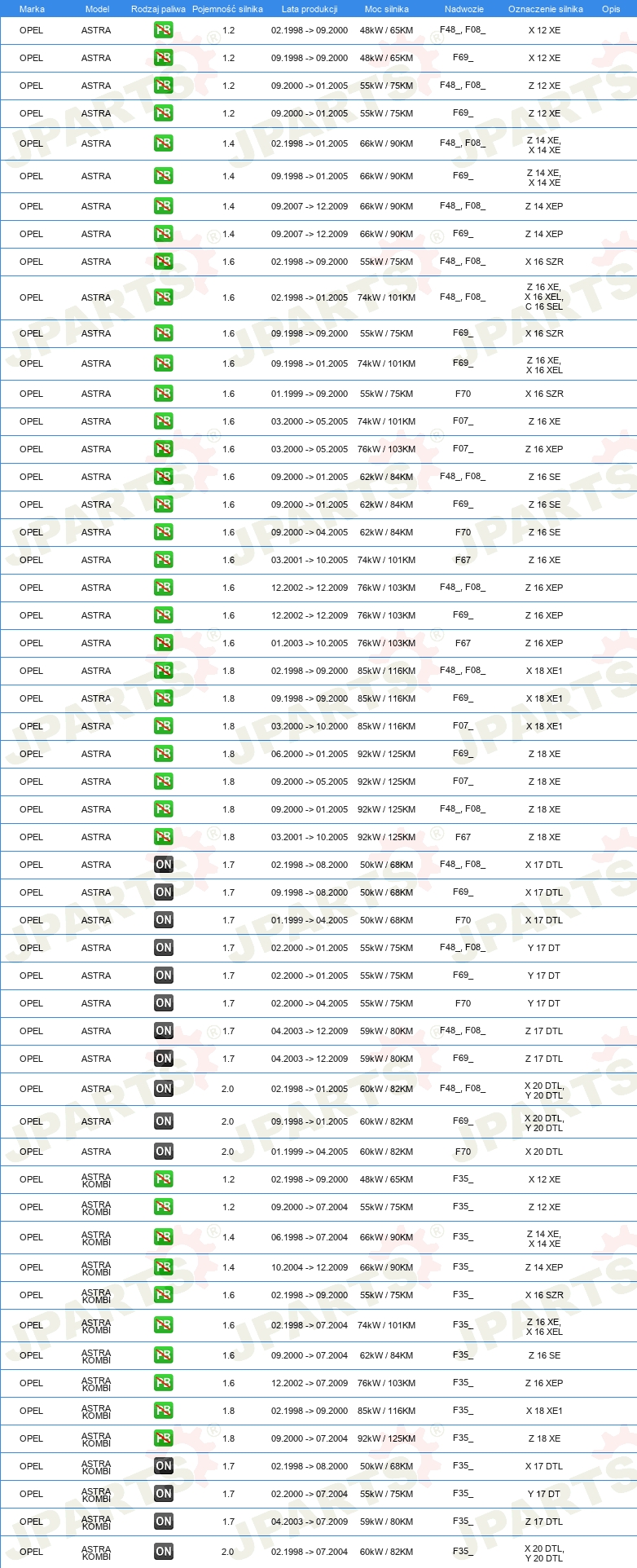
Task: Click the date range 04.2003 -> 07.2009
Action: click(310, 1522)
